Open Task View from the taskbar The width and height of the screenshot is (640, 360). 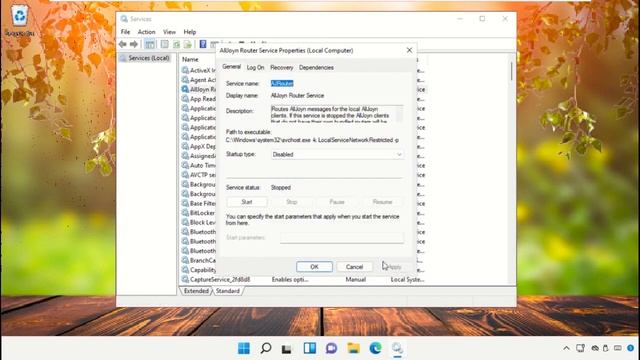287,348
